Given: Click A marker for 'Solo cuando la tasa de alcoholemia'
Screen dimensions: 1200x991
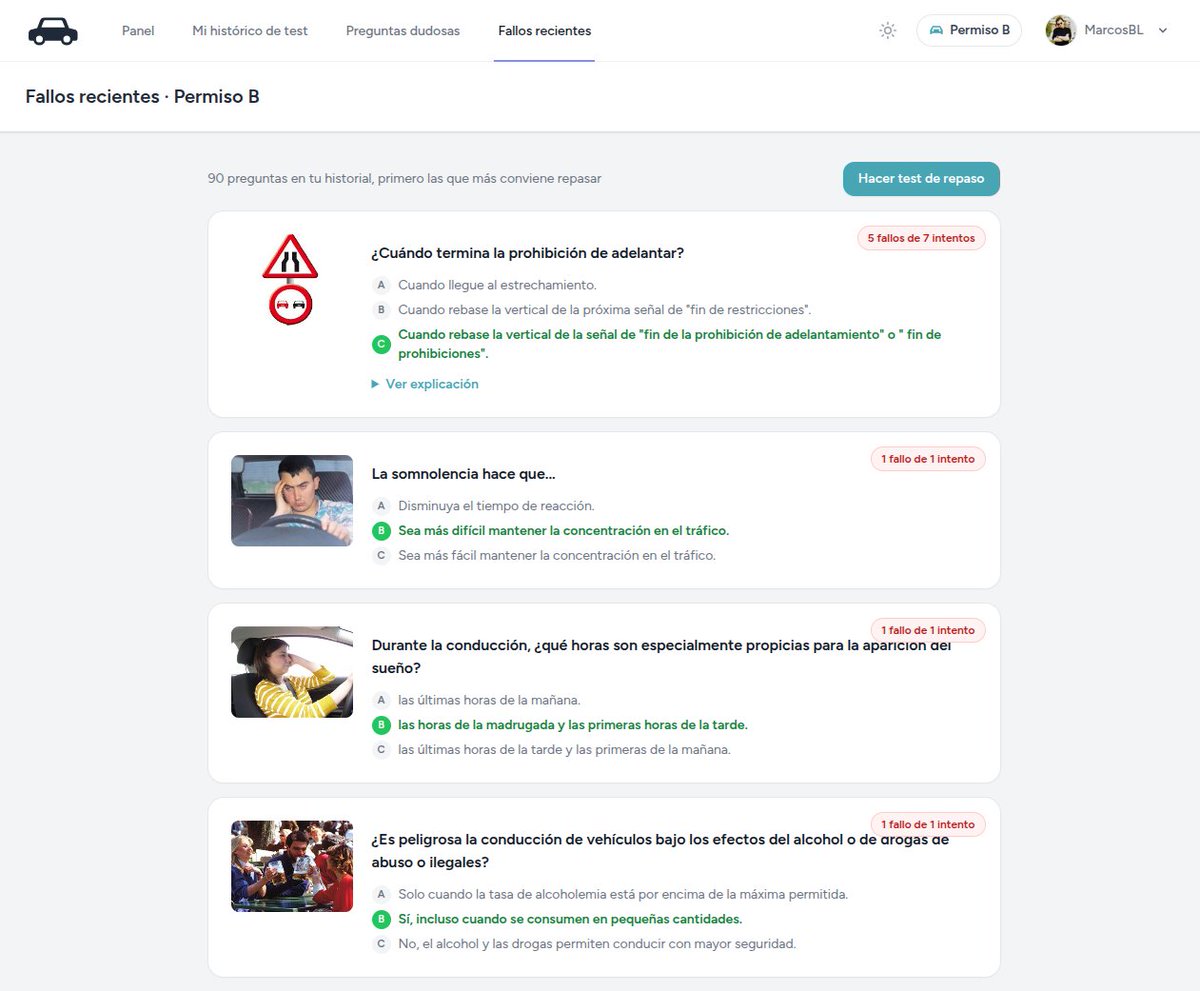Looking at the screenshot, I should coord(381,894).
